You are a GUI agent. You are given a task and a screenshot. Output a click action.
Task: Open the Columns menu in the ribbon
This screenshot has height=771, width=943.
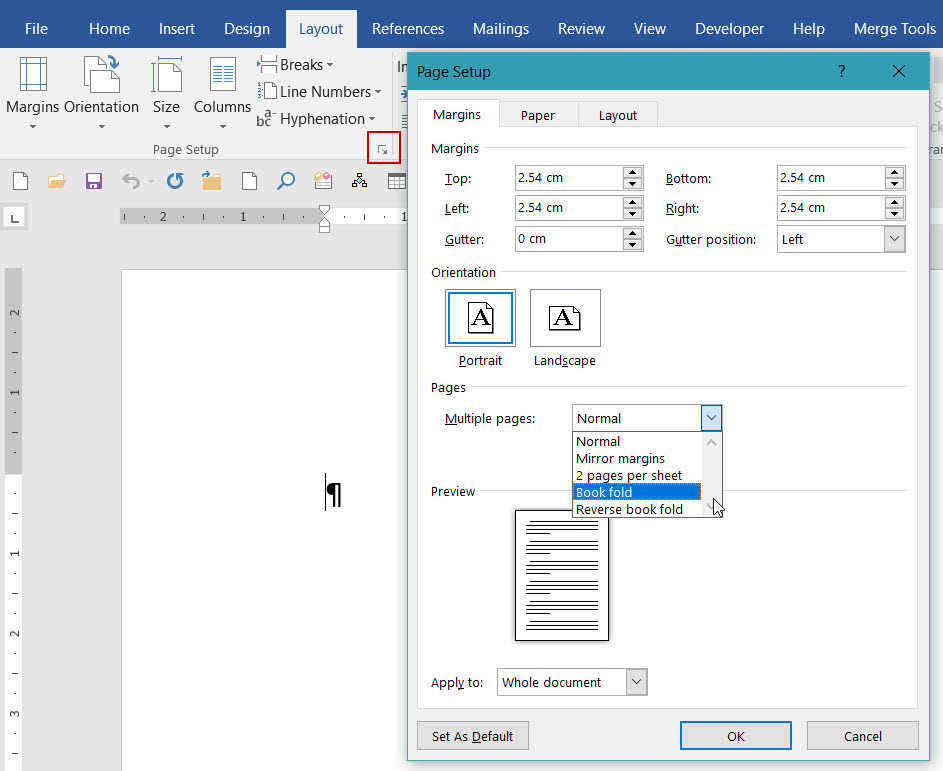[x=222, y=90]
